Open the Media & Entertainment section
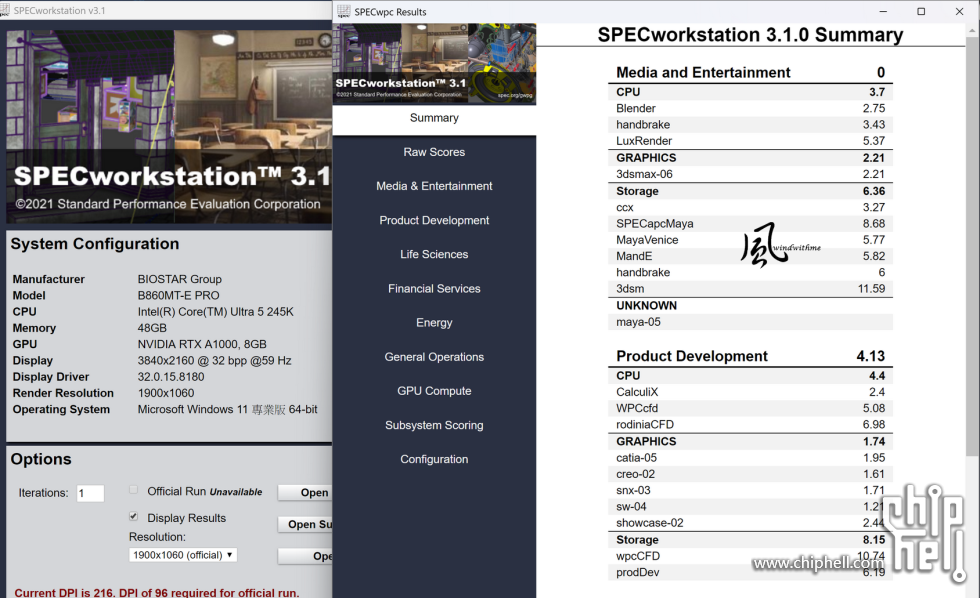980x598 pixels. coord(434,186)
